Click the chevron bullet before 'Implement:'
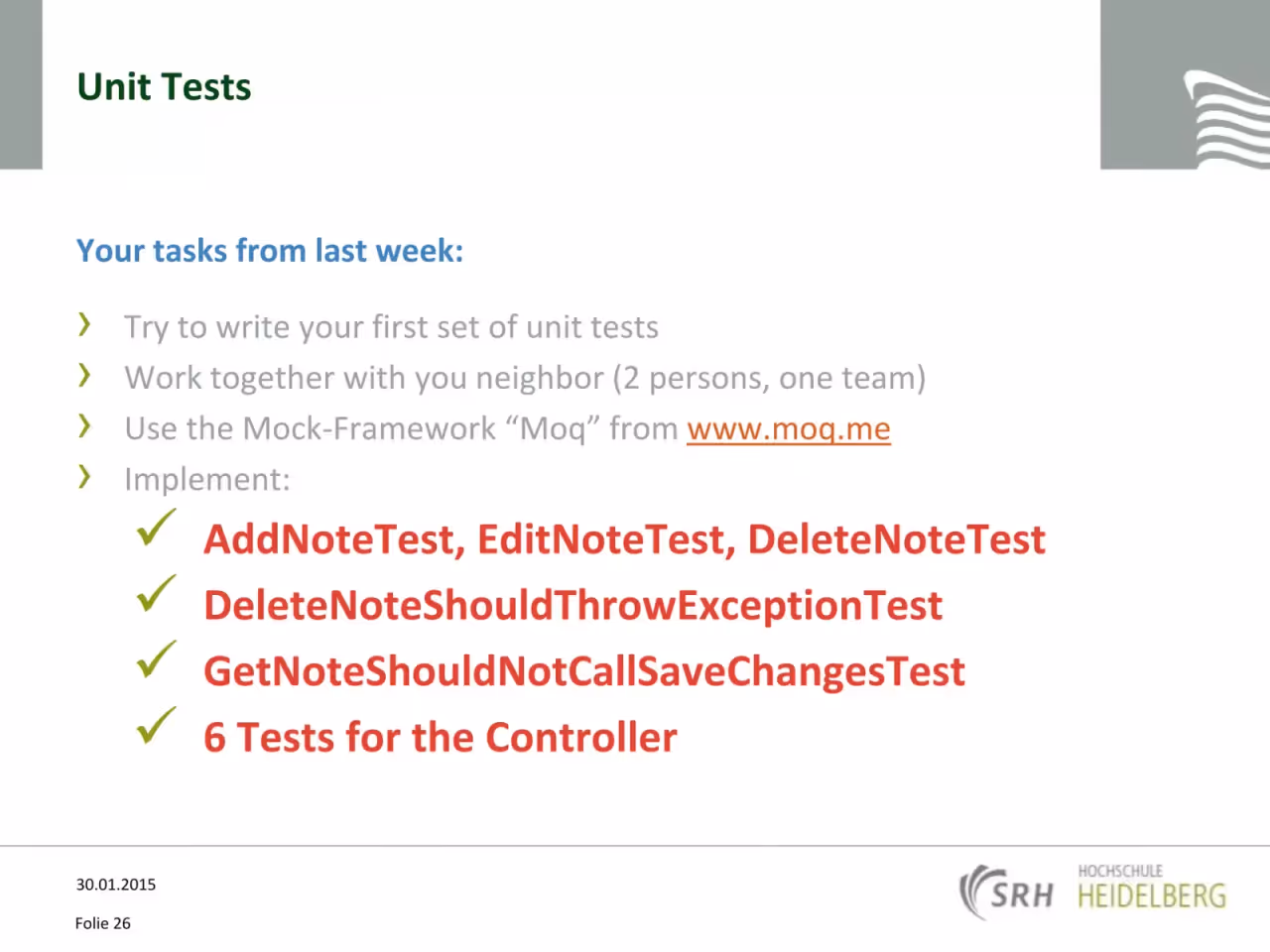The image size is (1270, 952). pos(84,476)
